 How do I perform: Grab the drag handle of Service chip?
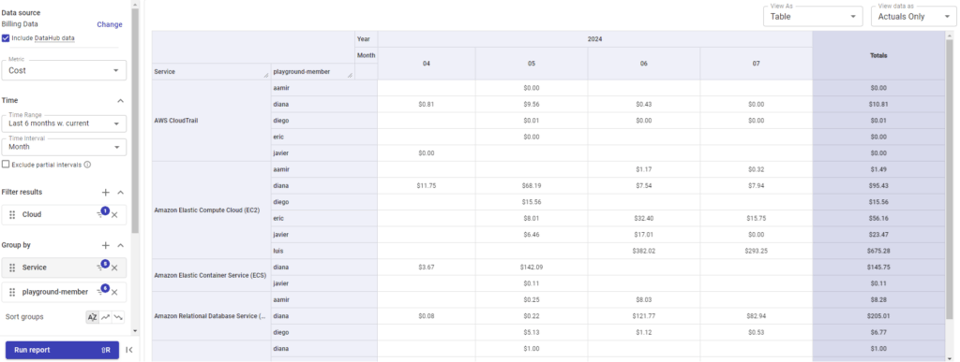(12, 268)
